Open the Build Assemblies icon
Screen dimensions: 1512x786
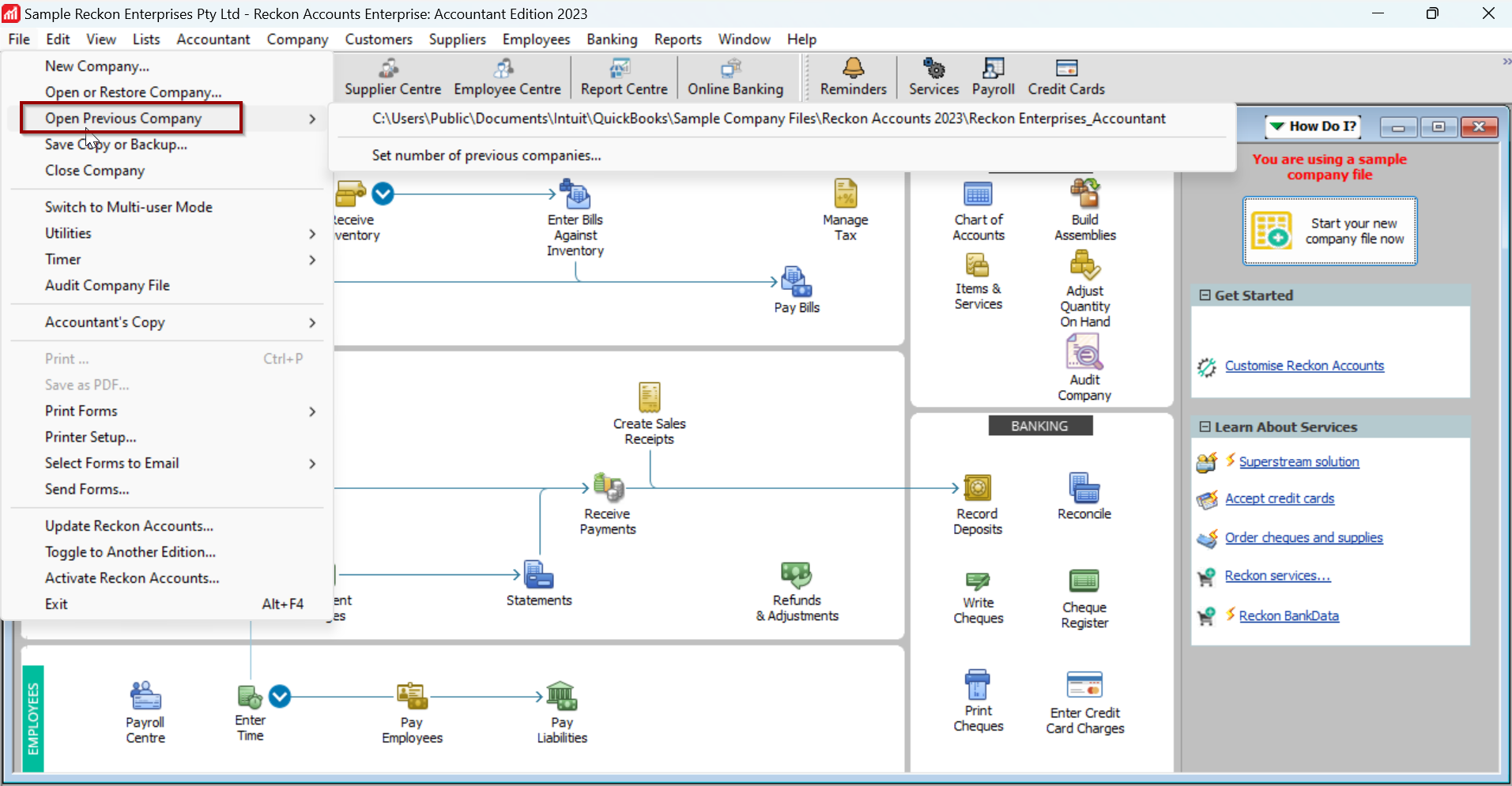(1084, 194)
